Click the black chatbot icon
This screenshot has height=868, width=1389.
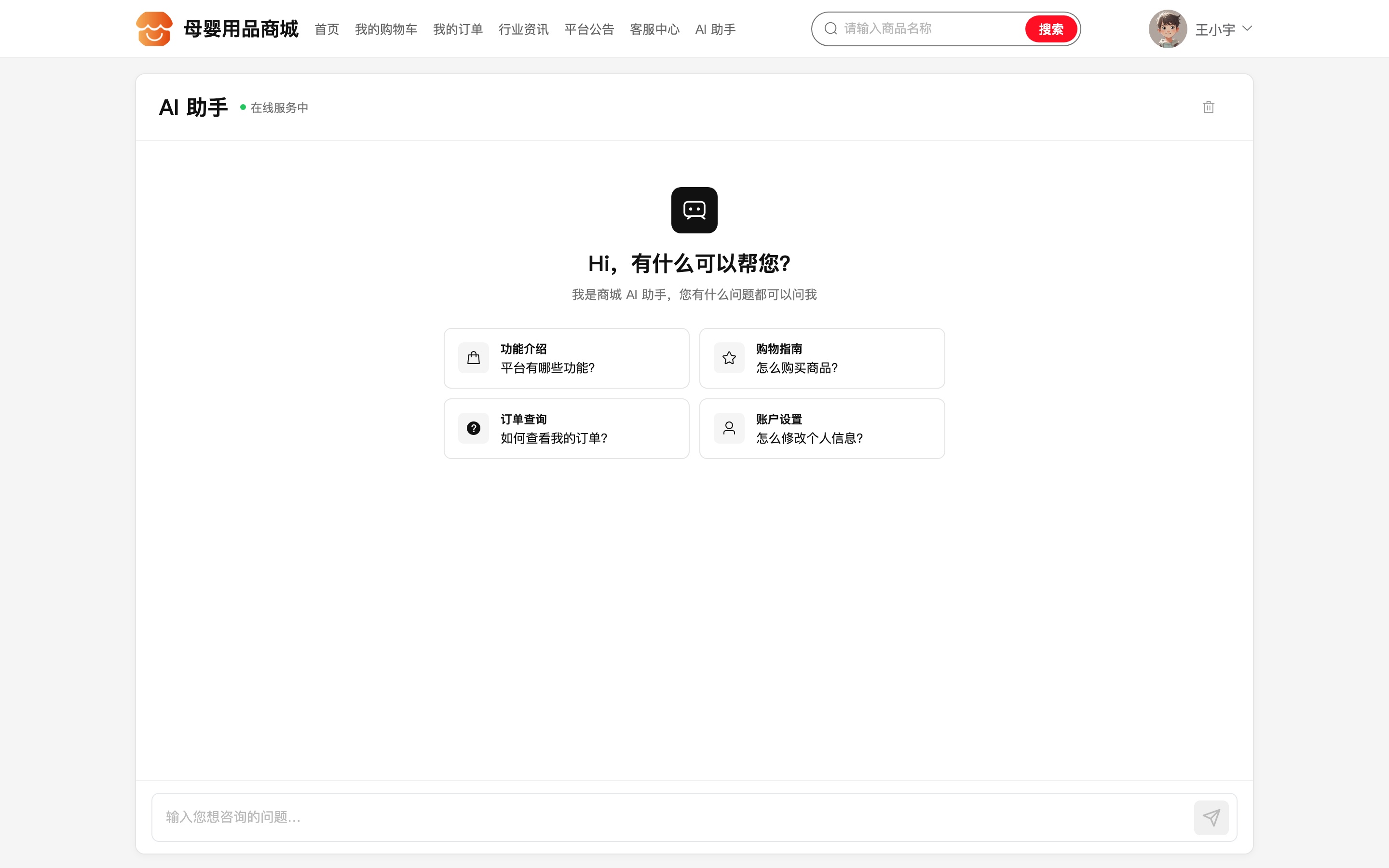694,210
